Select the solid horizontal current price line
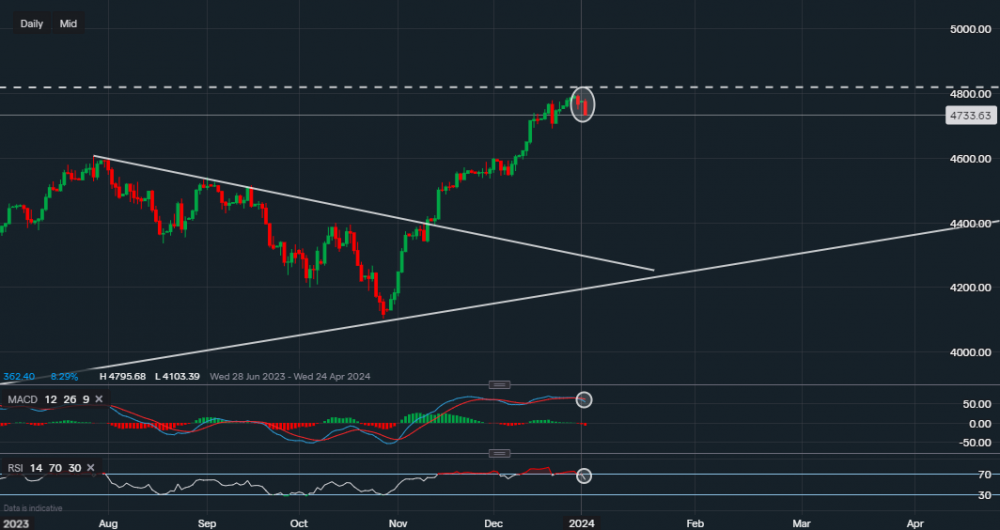The height and width of the screenshot is (530, 1000). [300, 116]
